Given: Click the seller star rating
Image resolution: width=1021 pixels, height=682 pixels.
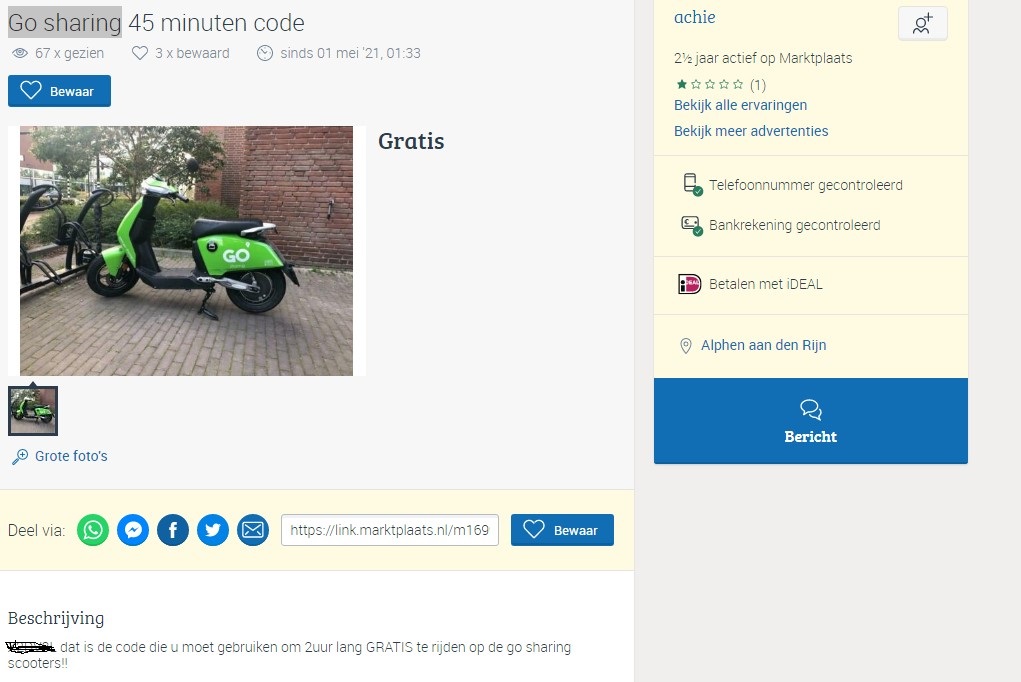Looking at the screenshot, I should (710, 84).
